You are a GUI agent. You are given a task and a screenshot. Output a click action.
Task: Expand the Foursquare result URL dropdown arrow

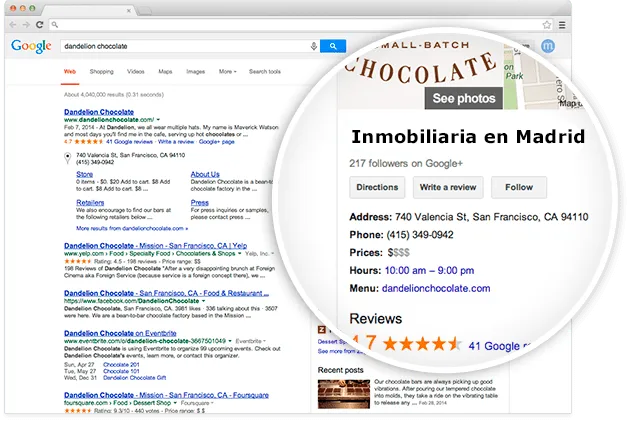click(x=175, y=403)
